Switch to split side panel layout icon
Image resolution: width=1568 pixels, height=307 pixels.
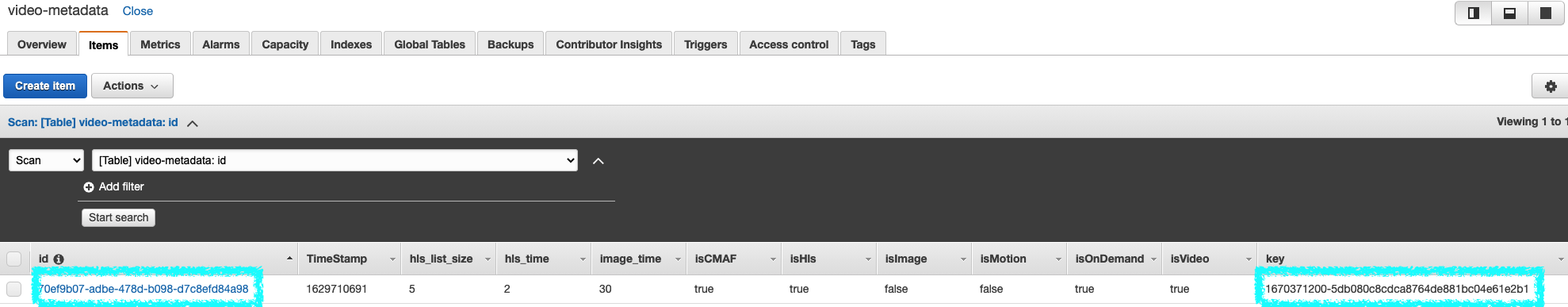[x=1474, y=13]
